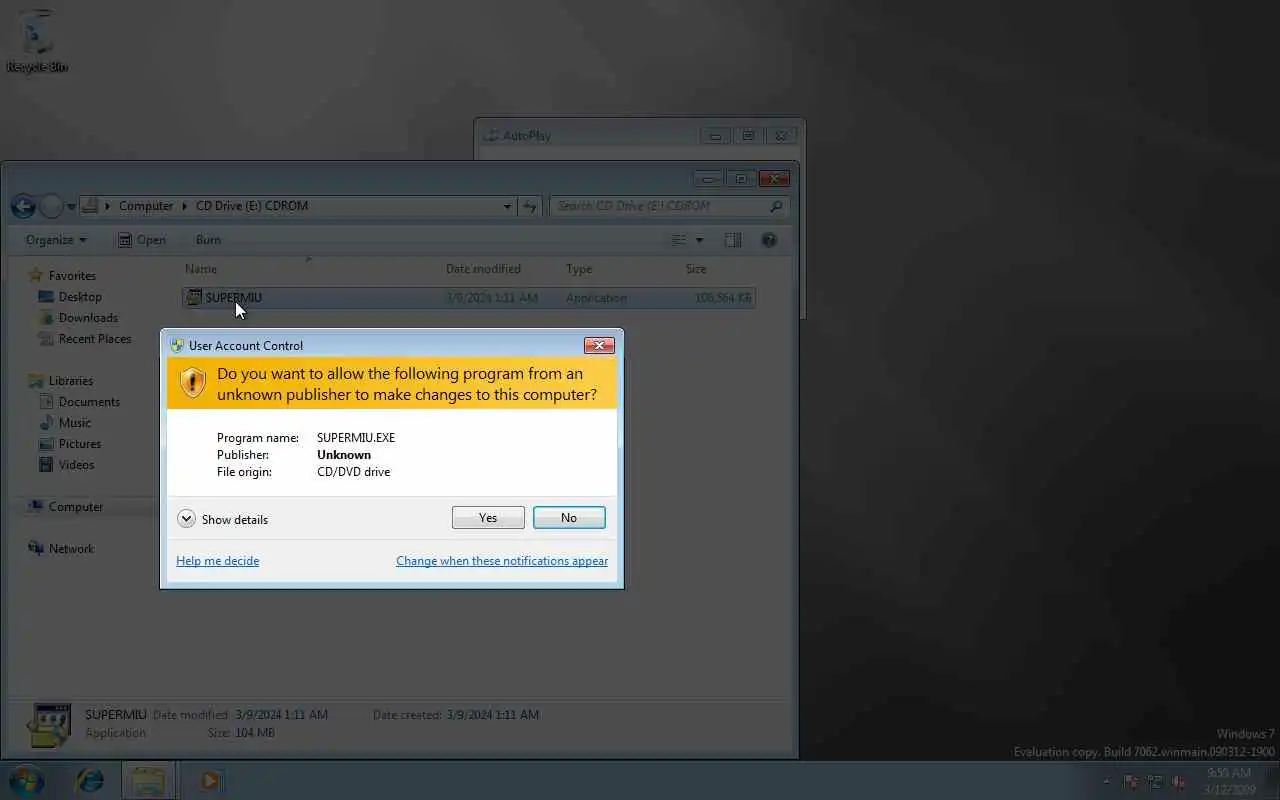Select the SUPERMIU file row

tap(468, 297)
